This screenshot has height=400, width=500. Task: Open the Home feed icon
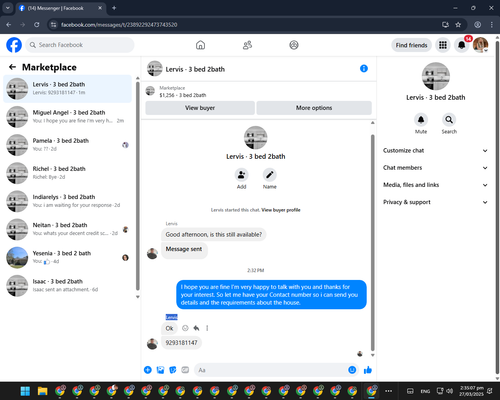click(200, 45)
